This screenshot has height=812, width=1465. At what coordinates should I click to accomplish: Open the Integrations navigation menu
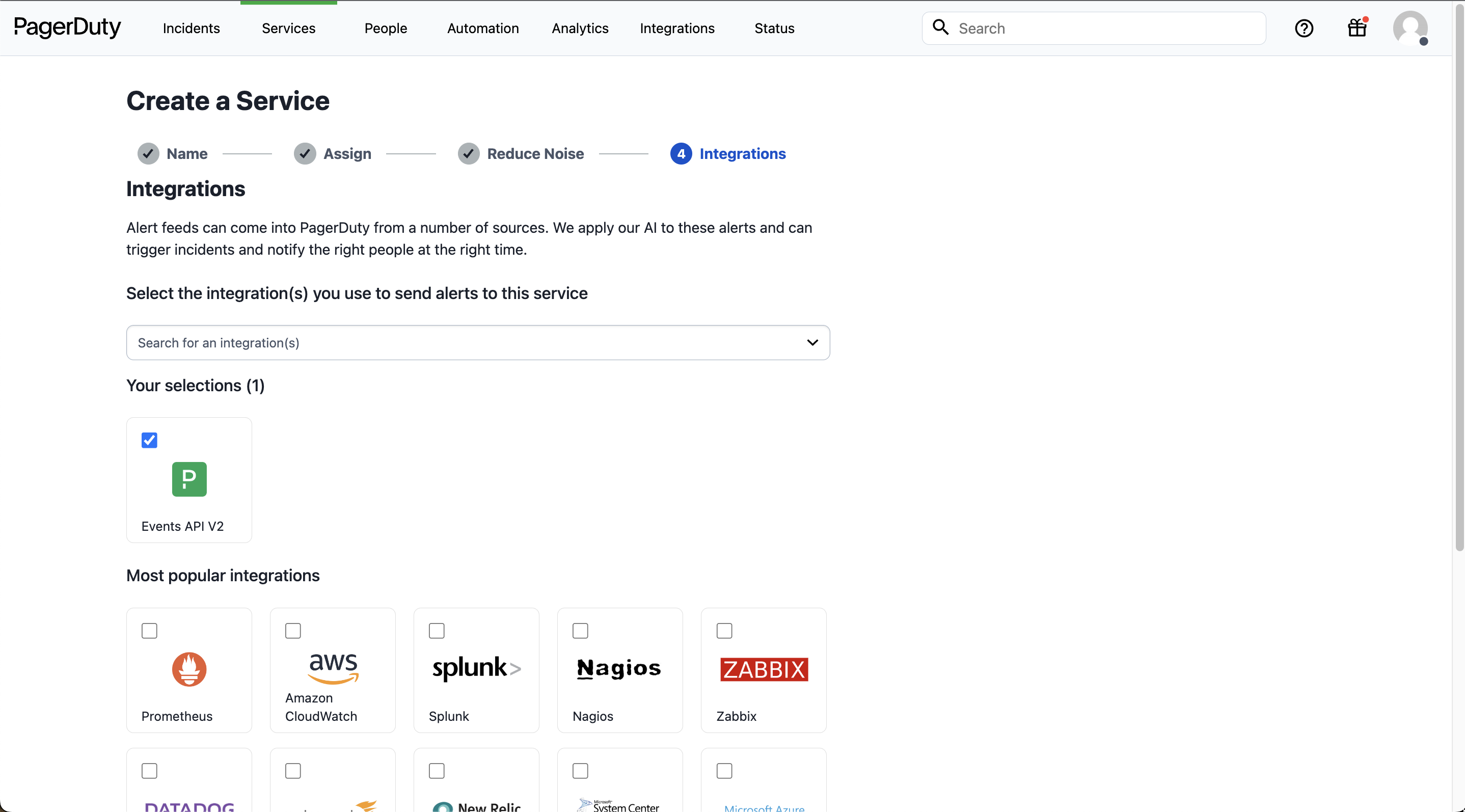677,29
